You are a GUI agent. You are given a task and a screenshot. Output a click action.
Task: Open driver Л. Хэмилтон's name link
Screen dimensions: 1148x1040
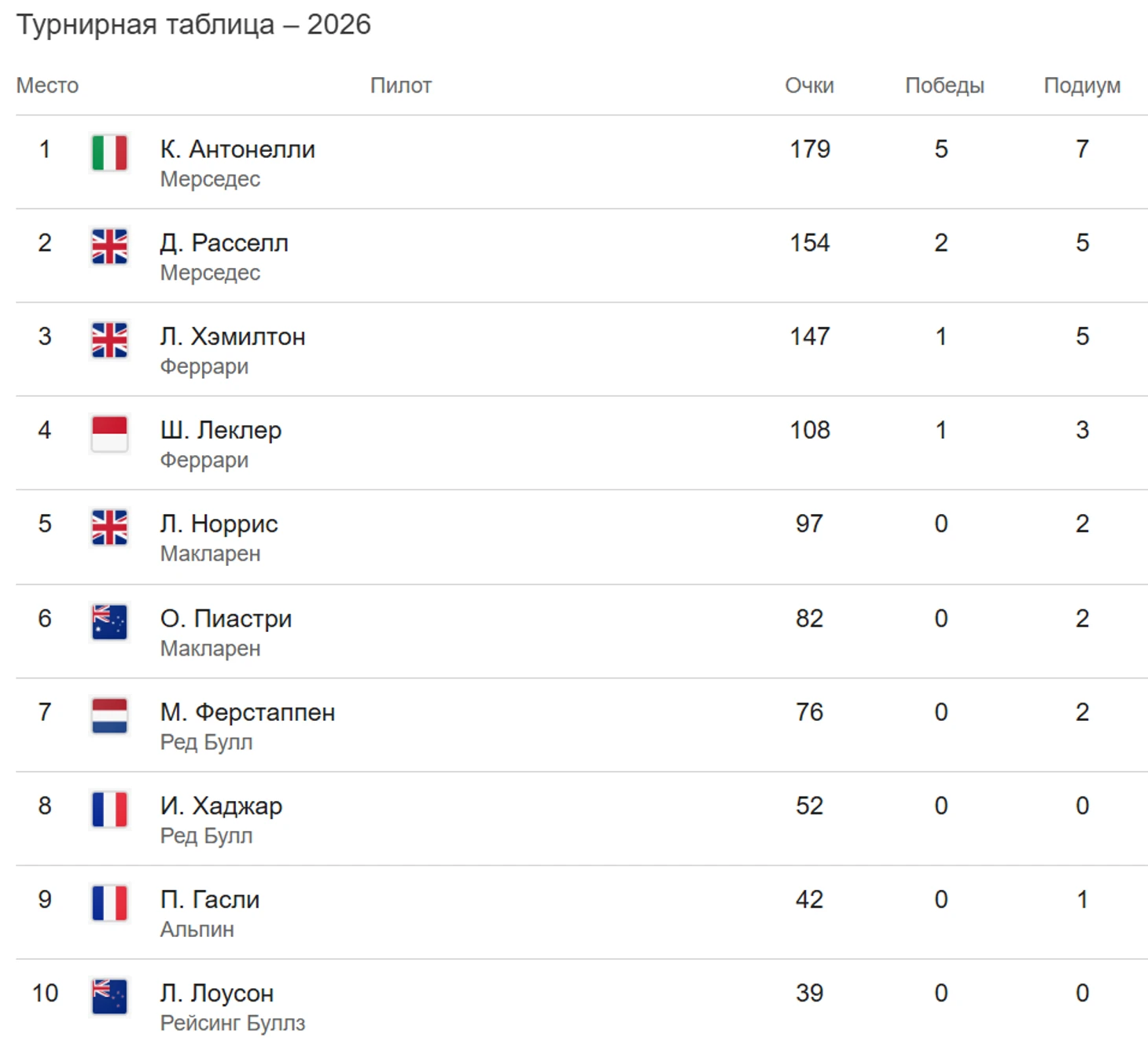(x=233, y=336)
